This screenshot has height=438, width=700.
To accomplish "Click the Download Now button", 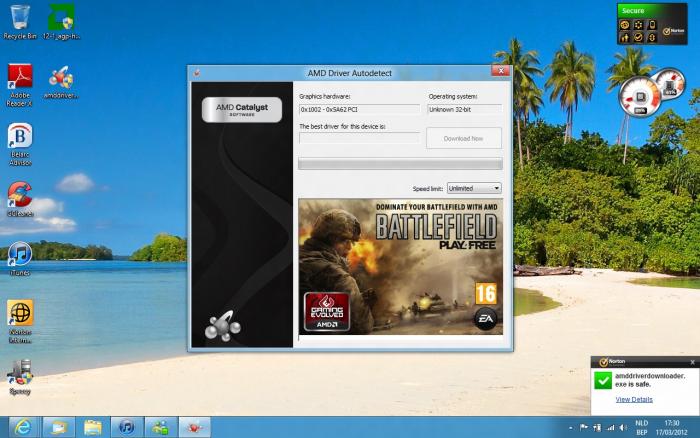I will 464,138.
